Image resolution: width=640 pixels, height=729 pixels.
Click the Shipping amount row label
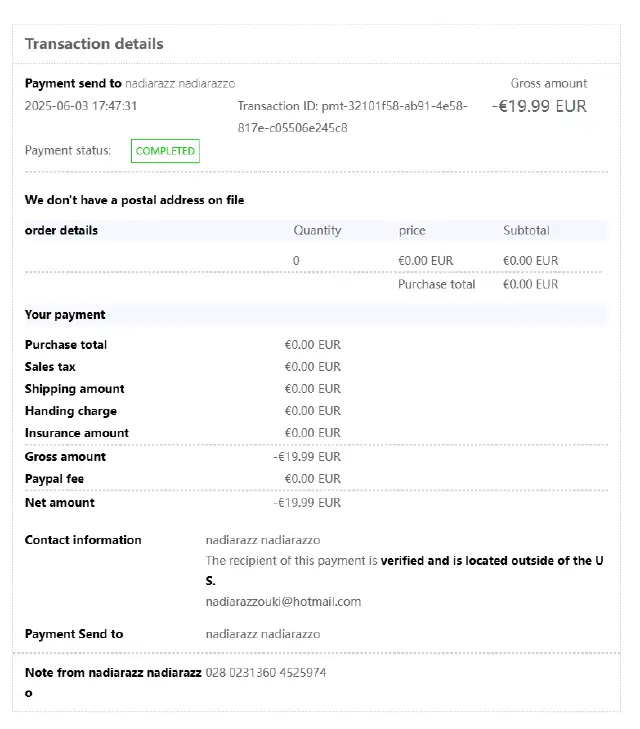(74, 389)
